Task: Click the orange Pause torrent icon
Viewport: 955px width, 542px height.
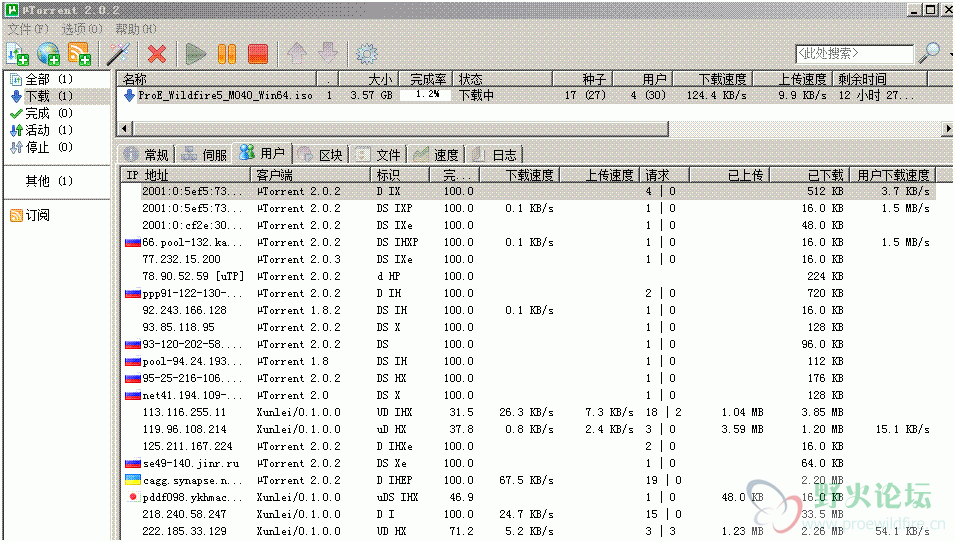Action: pyautogui.click(x=227, y=54)
